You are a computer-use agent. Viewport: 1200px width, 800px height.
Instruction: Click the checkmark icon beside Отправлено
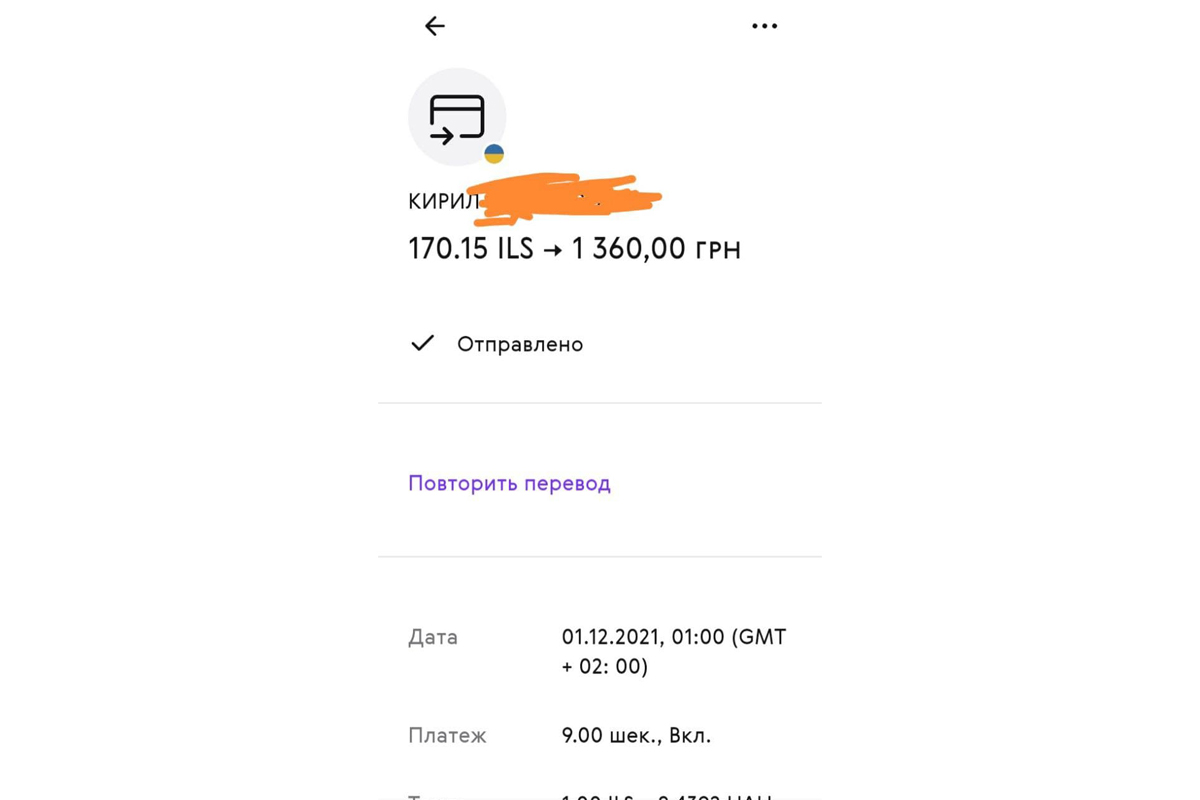(x=423, y=343)
